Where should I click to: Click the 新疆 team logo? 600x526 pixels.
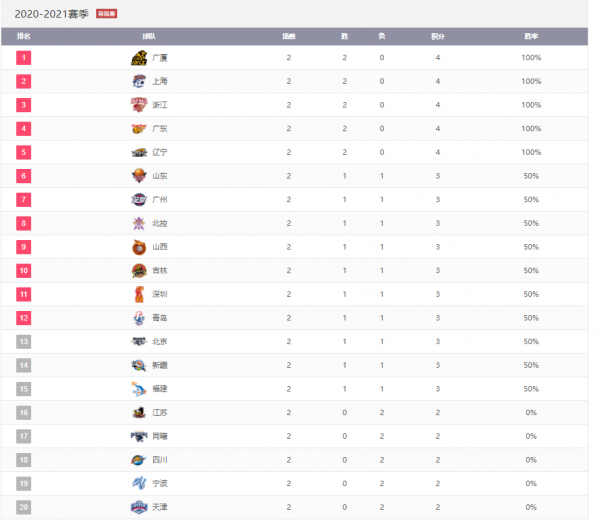tap(139, 365)
